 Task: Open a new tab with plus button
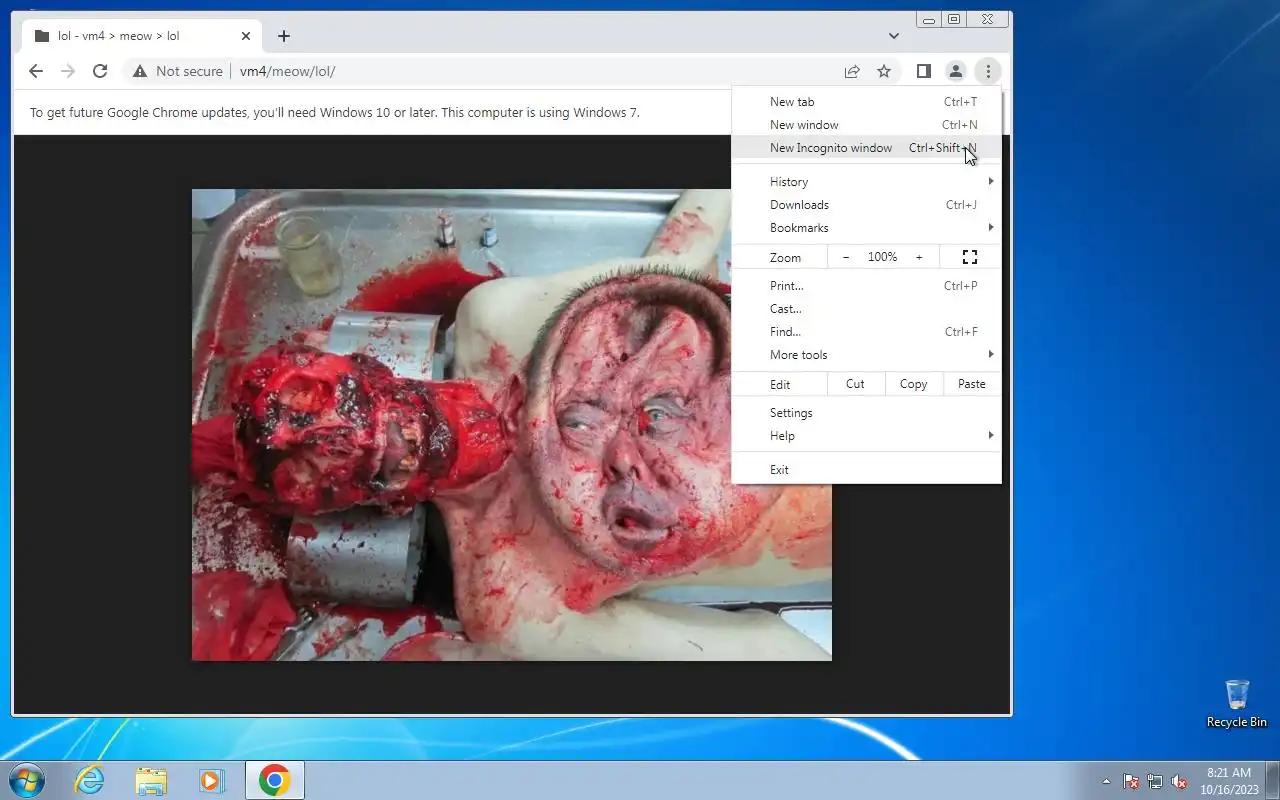284,36
